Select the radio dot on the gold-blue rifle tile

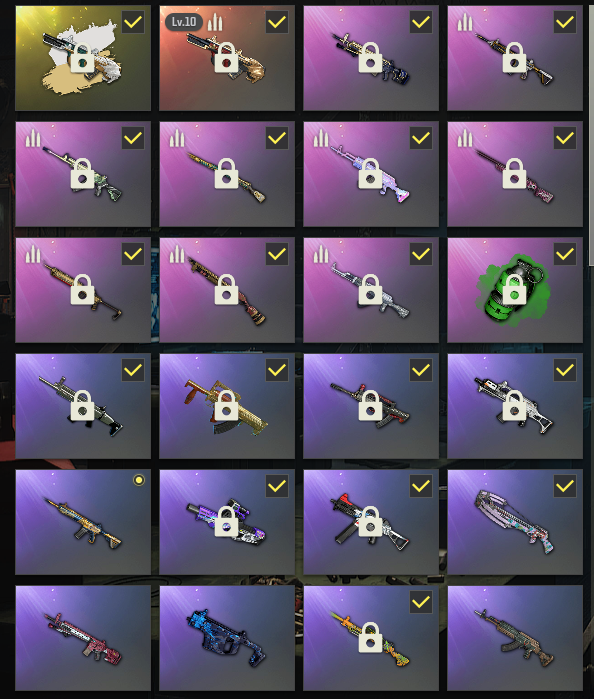[139, 480]
